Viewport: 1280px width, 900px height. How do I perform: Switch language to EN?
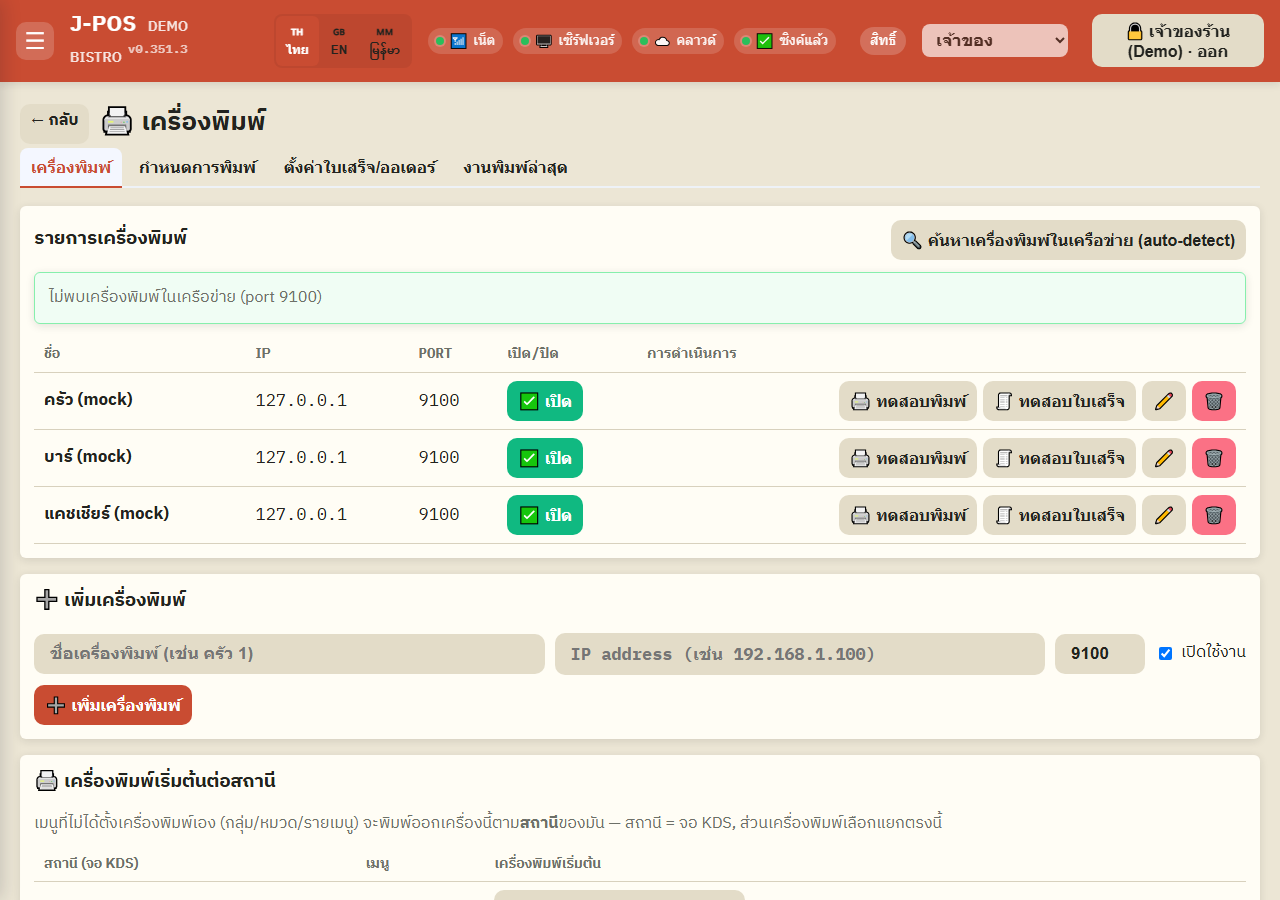(339, 41)
